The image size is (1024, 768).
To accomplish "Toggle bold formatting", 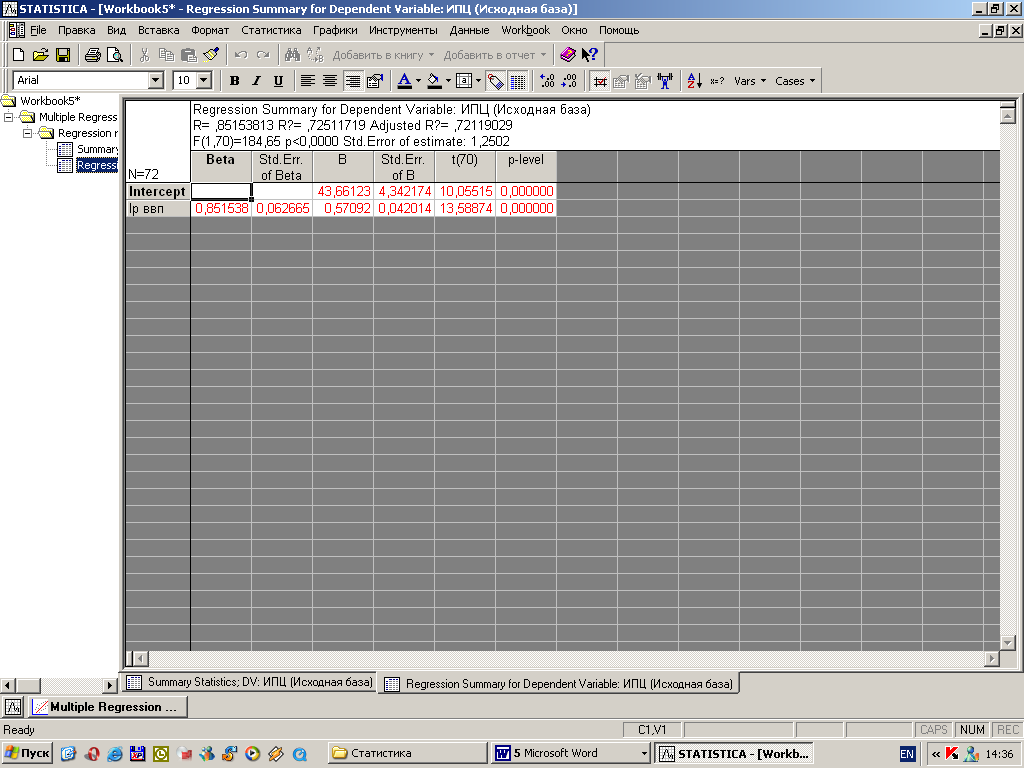I will click(235, 81).
